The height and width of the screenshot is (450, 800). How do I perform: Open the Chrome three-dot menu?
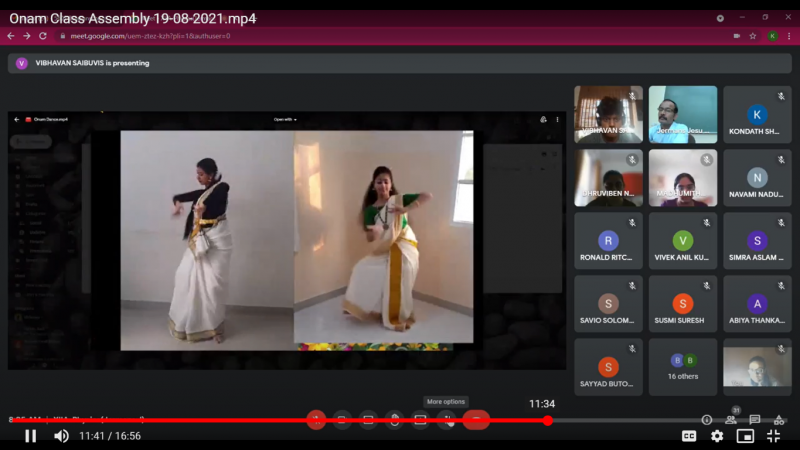(x=789, y=36)
